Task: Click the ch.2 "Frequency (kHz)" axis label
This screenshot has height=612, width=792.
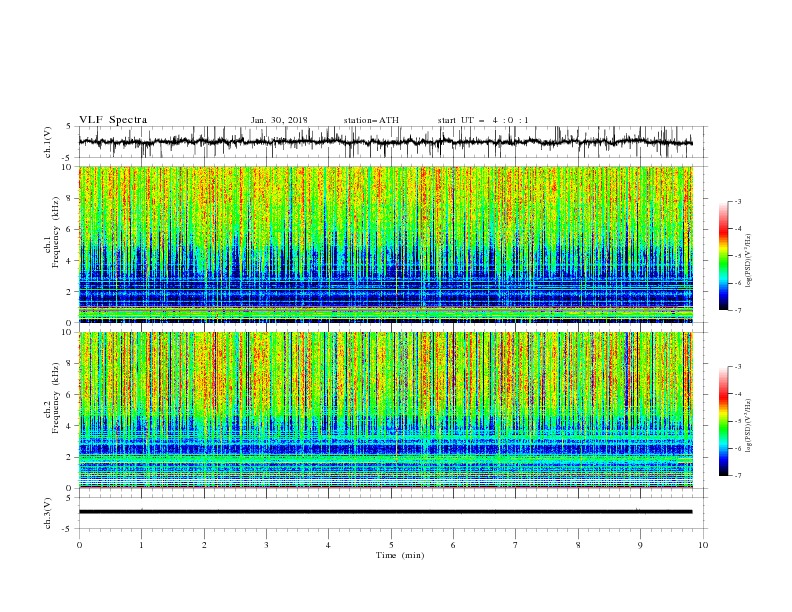Action: click(x=56, y=398)
